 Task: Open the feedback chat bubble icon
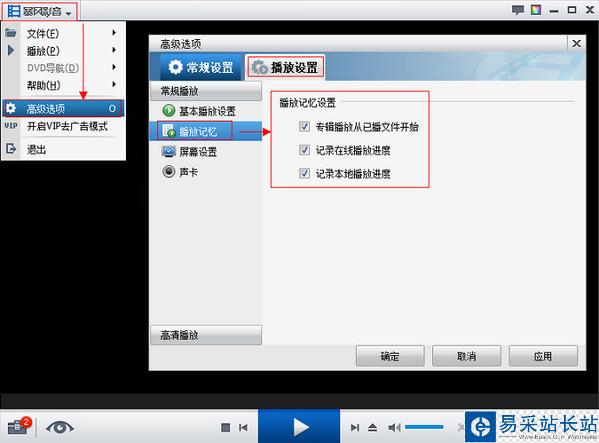coord(518,10)
